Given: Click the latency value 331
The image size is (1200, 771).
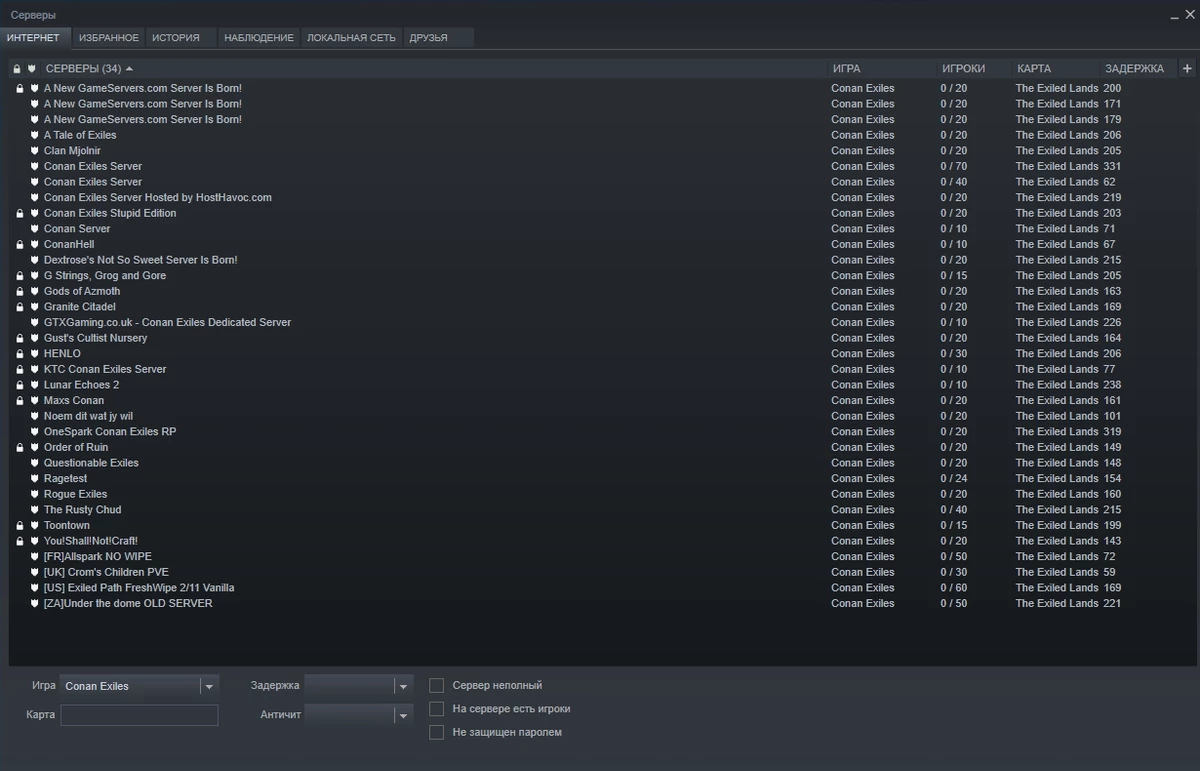Looking at the screenshot, I should pyautogui.click(x=1112, y=167).
